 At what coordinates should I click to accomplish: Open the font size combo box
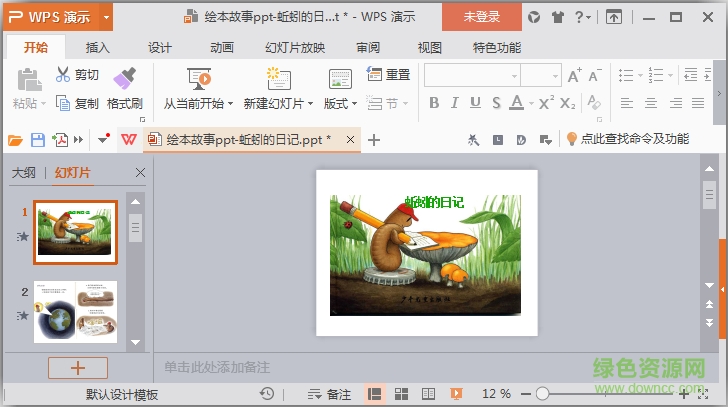(541, 75)
